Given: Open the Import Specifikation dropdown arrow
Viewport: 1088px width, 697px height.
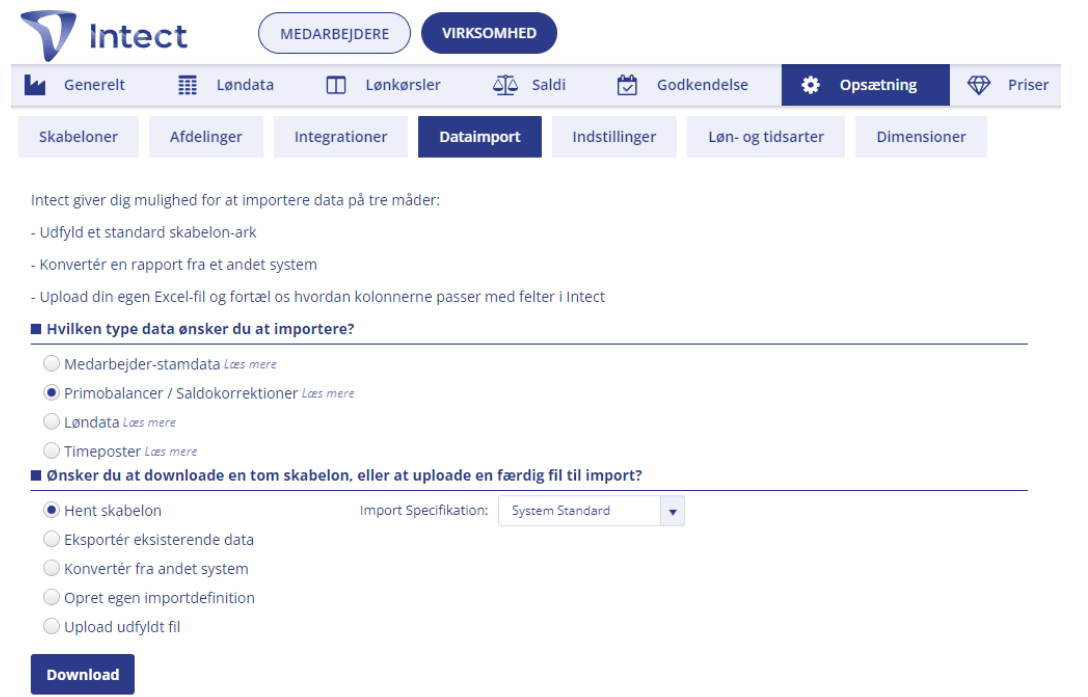Looking at the screenshot, I should pyautogui.click(x=672, y=511).
